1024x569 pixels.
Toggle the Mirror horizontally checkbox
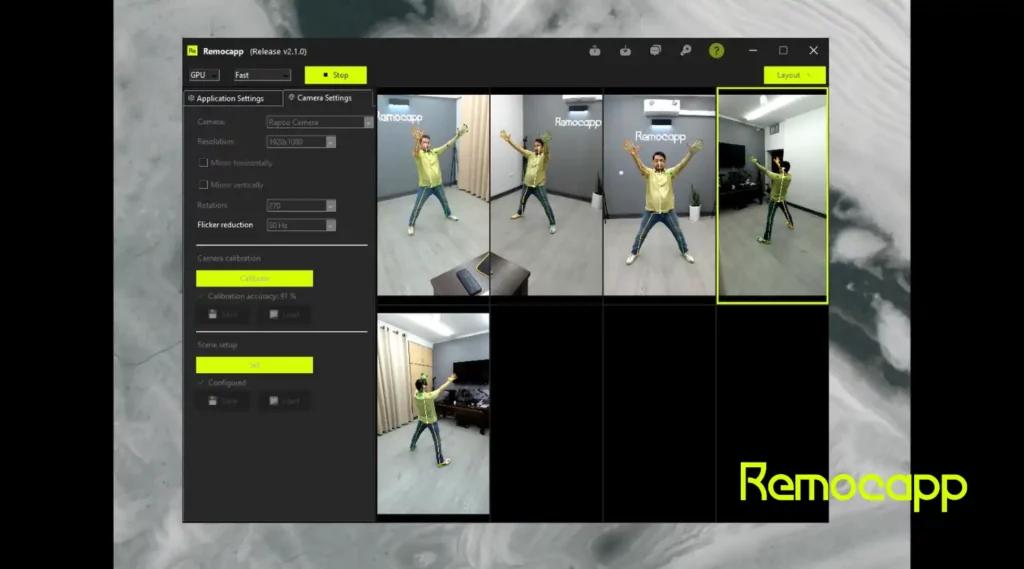[203, 163]
